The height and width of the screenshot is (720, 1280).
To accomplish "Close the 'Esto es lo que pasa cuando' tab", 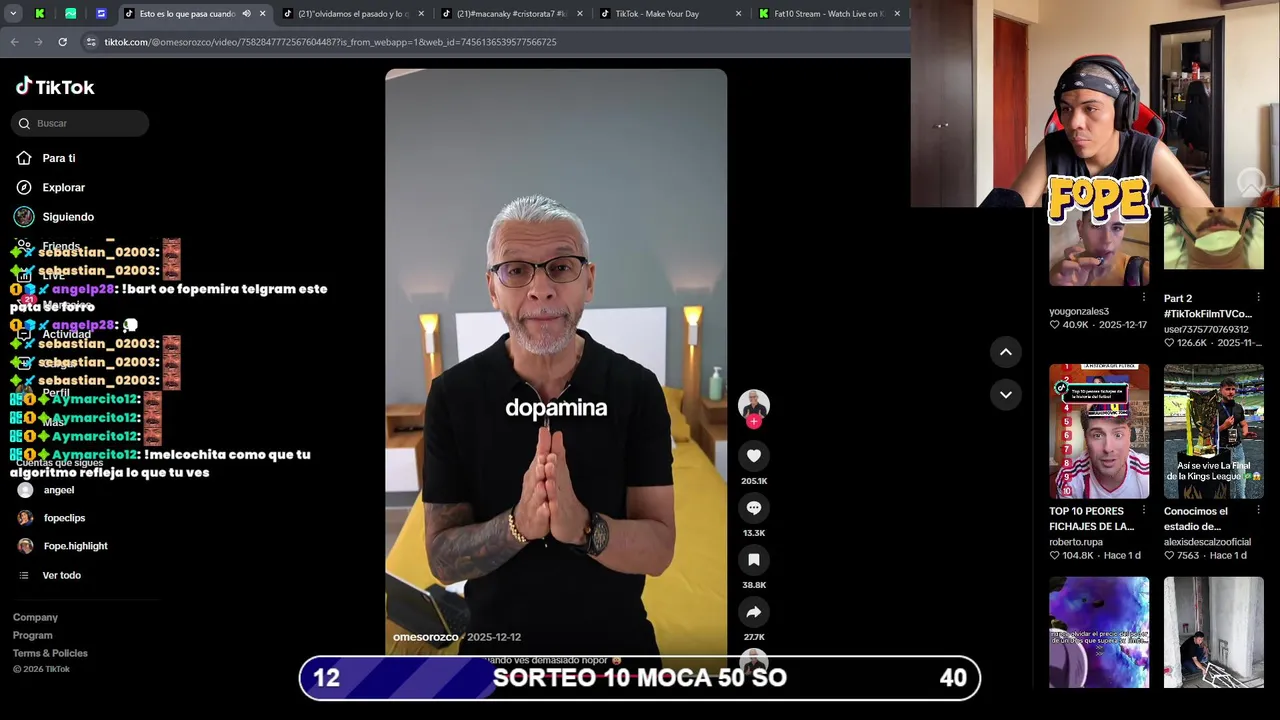I will tap(262, 14).
